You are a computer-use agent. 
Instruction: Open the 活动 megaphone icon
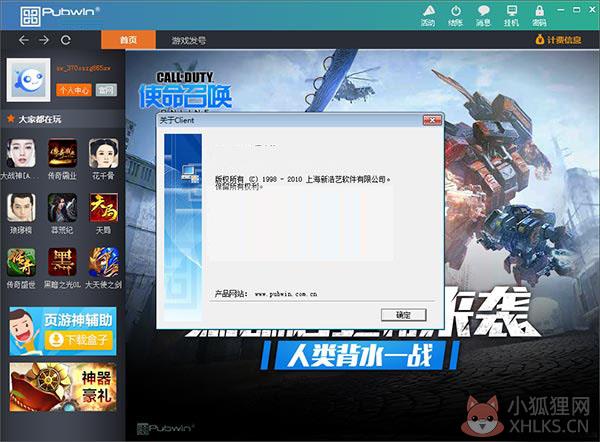(x=429, y=15)
